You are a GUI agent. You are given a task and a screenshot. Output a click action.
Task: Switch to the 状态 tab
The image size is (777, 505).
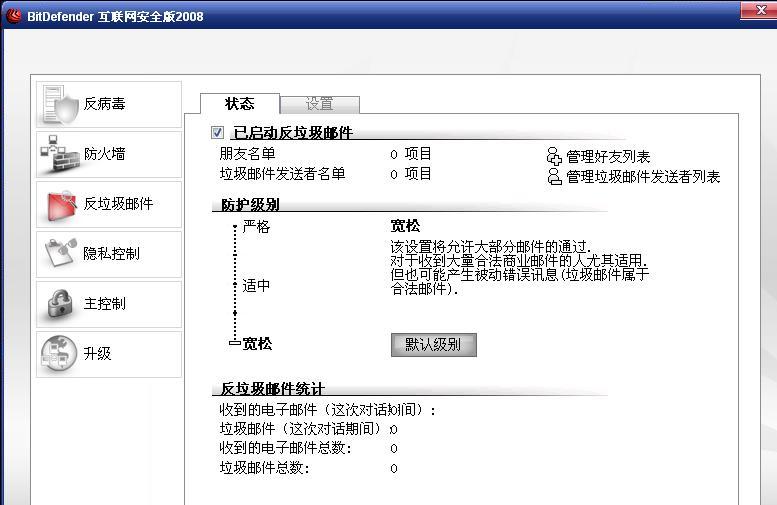240,104
